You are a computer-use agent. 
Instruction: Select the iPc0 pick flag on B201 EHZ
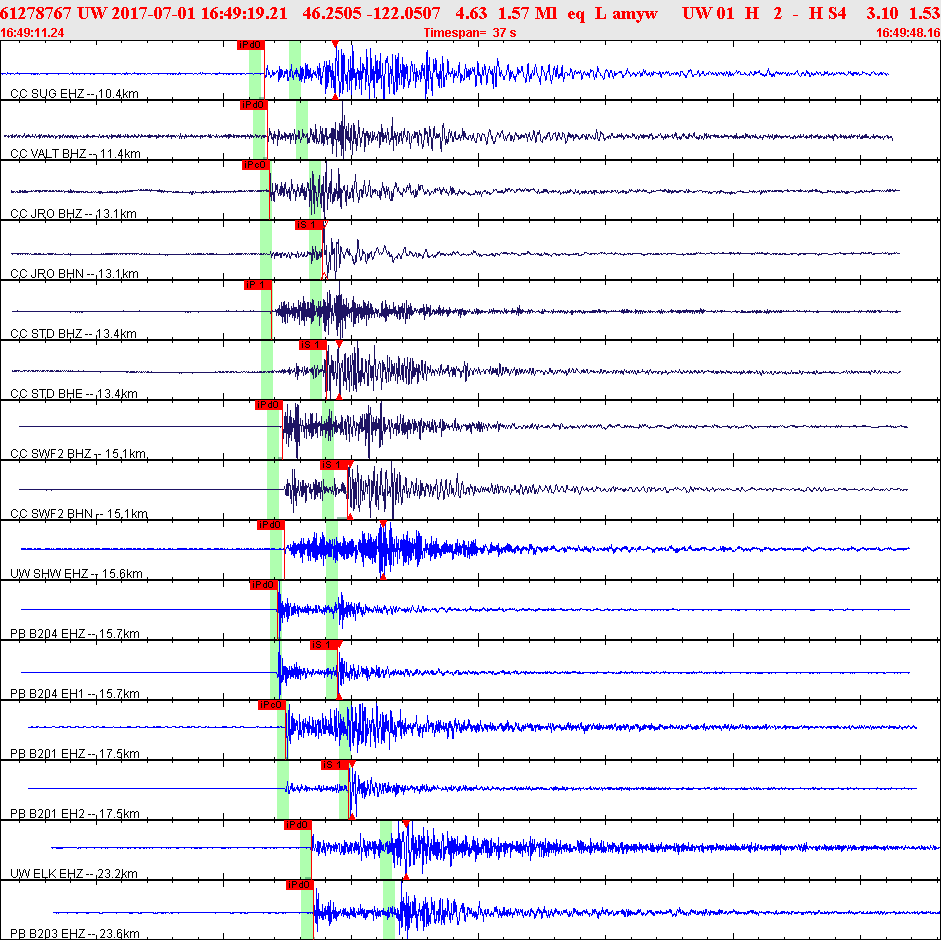point(272,705)
